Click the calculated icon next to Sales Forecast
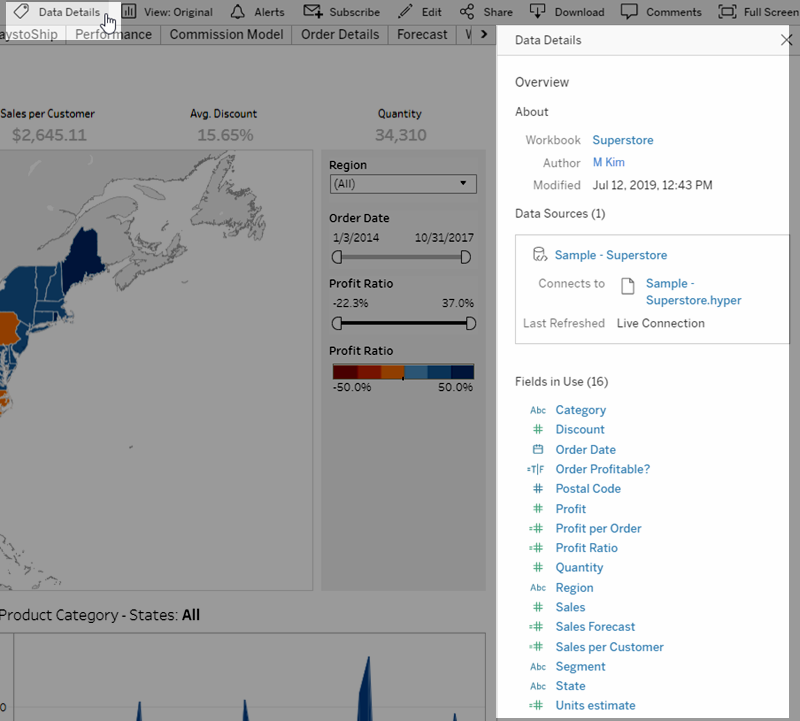800x721 pixels. tap(536, 627)
